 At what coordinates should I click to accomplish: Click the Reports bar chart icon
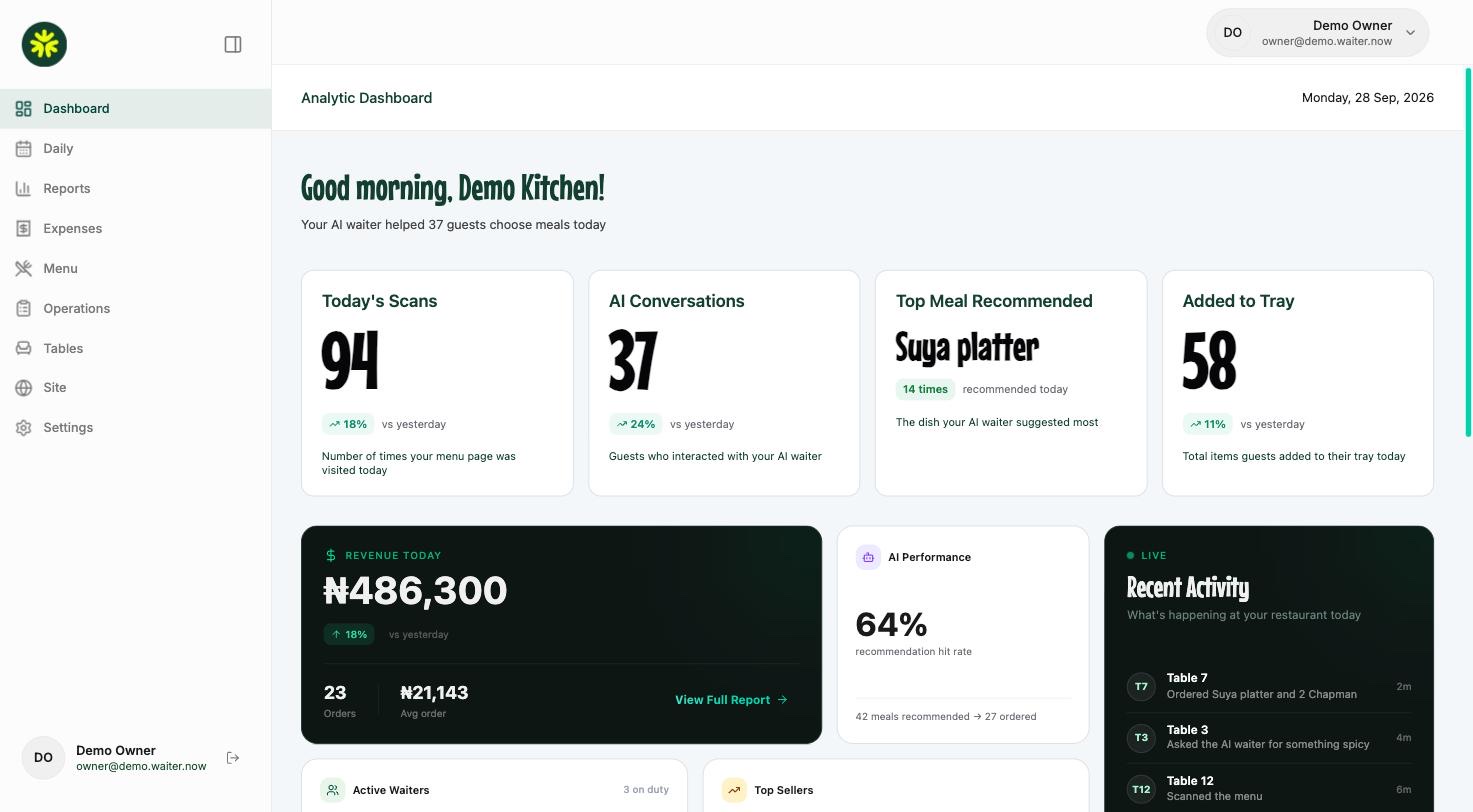point(24,188)
